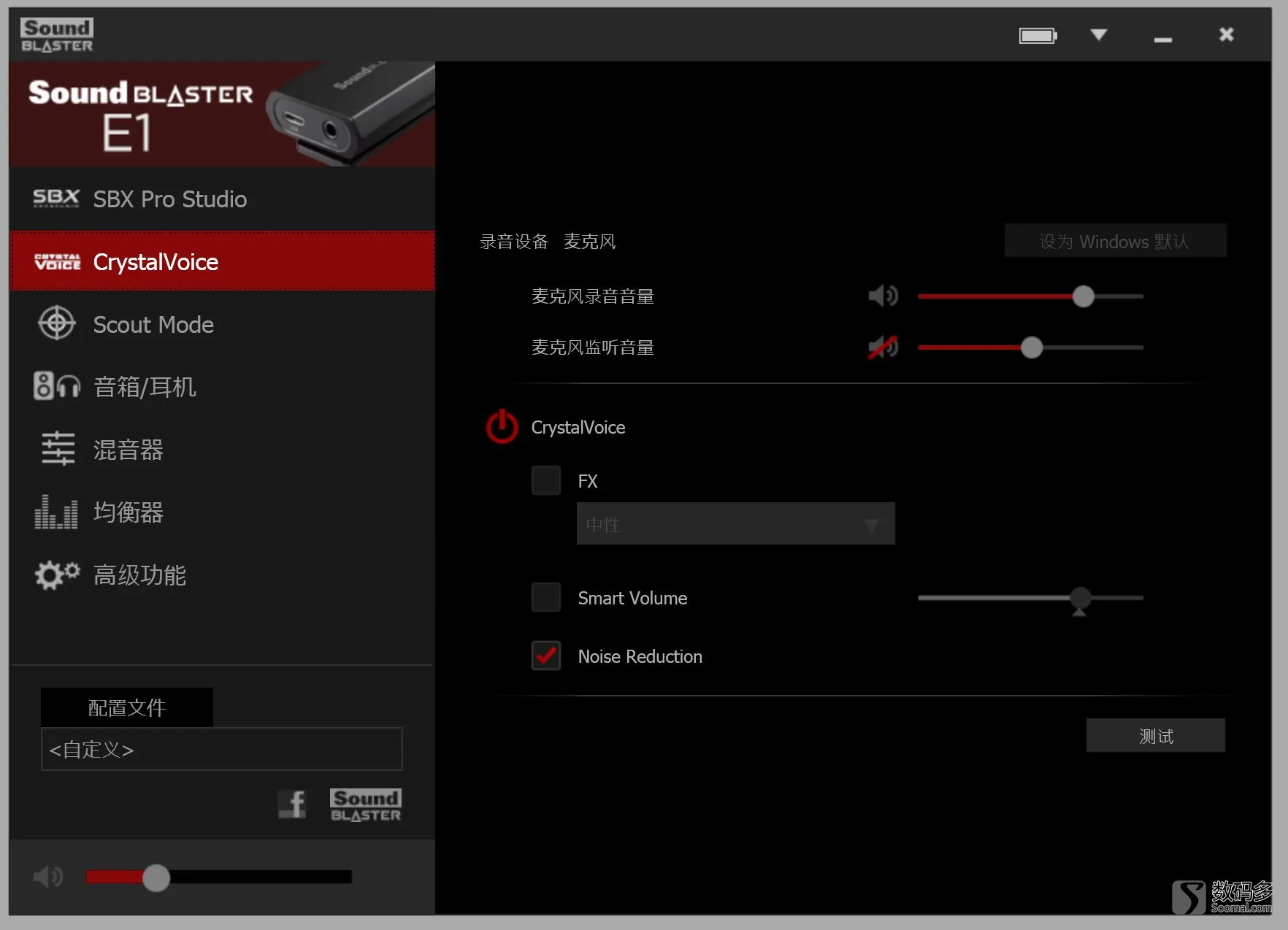The width and height of the screenshot is (1288, 930).
Task: Close the Sound Blaster window
Action: coord(1227,34)
